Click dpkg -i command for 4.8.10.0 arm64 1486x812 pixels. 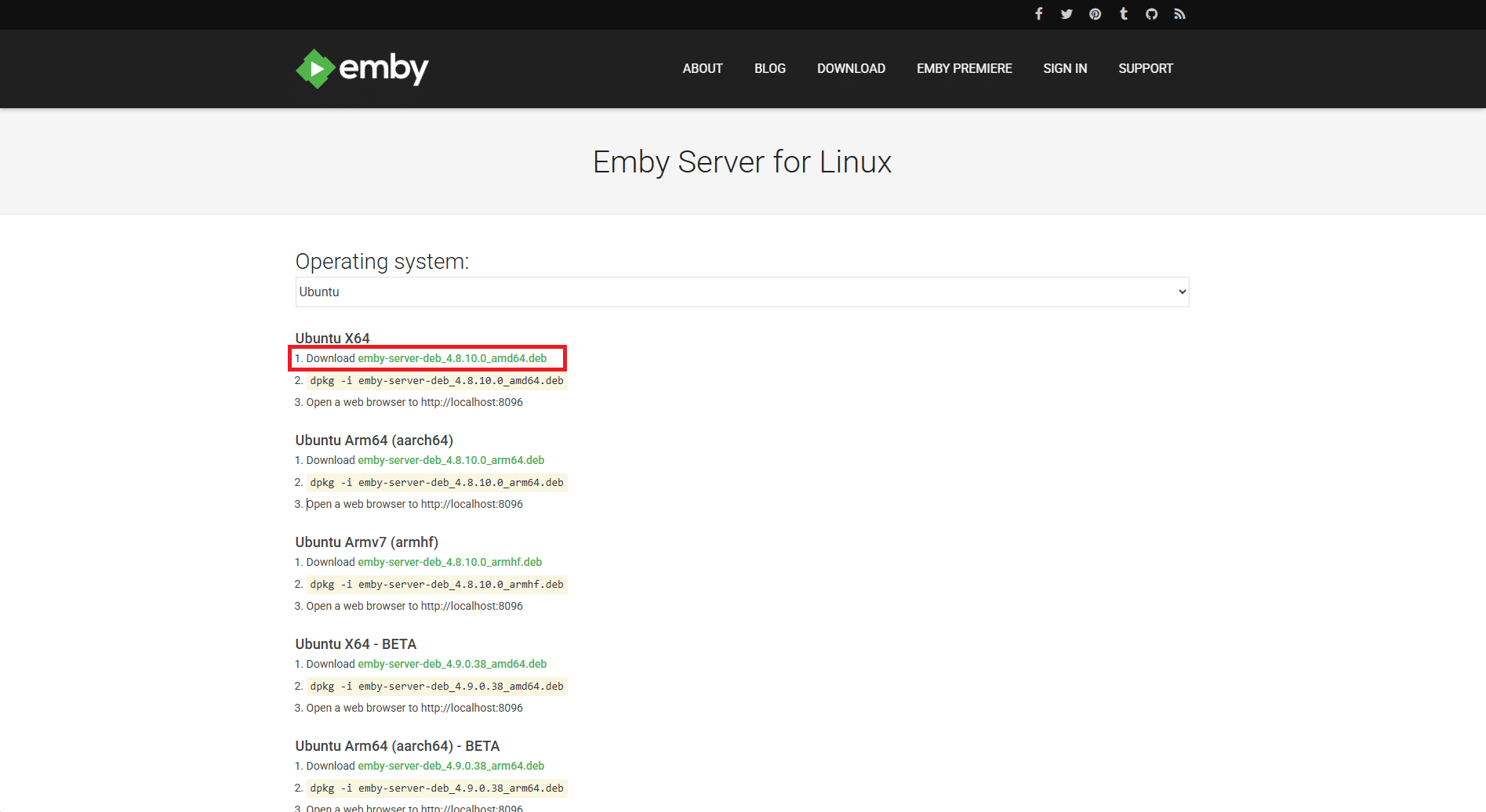point(437,483)
